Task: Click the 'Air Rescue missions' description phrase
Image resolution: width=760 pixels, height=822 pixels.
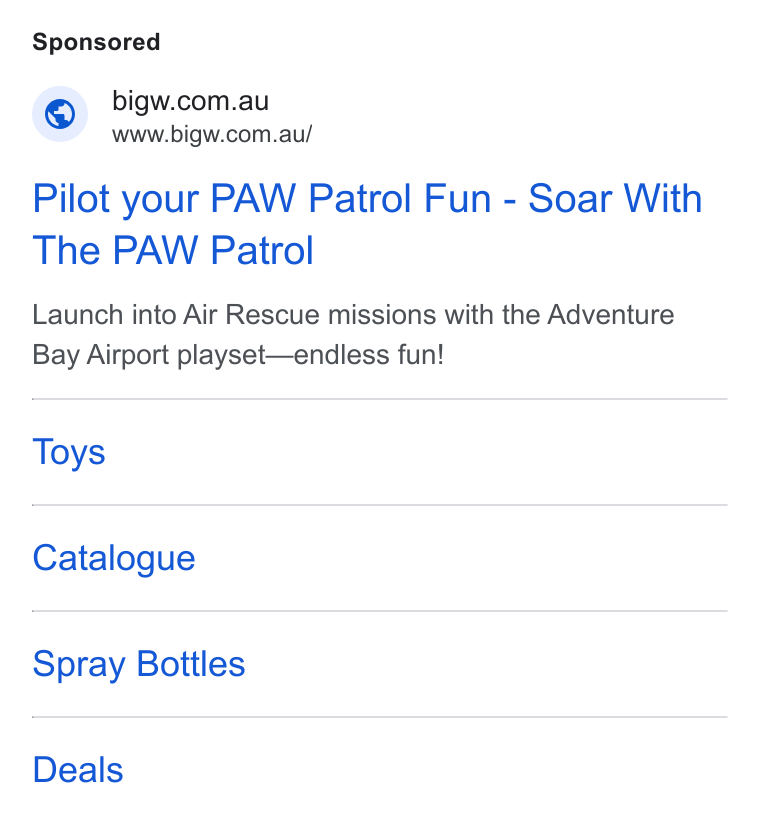Action: [309, 315]
